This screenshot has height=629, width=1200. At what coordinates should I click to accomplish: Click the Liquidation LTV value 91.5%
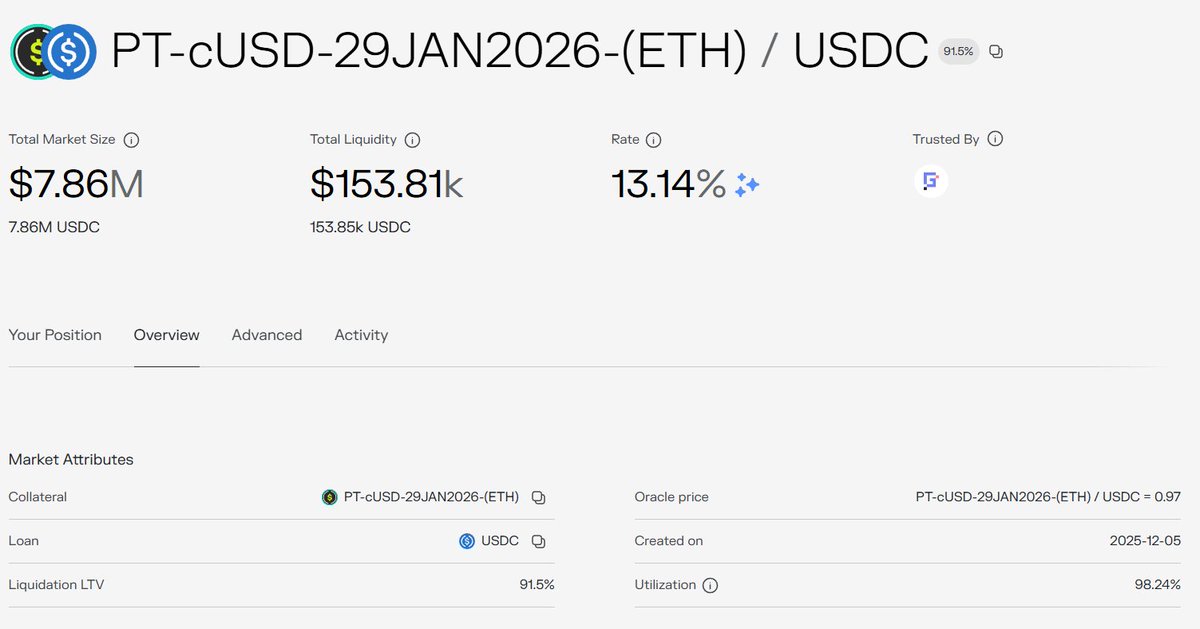tap(536, 585)
